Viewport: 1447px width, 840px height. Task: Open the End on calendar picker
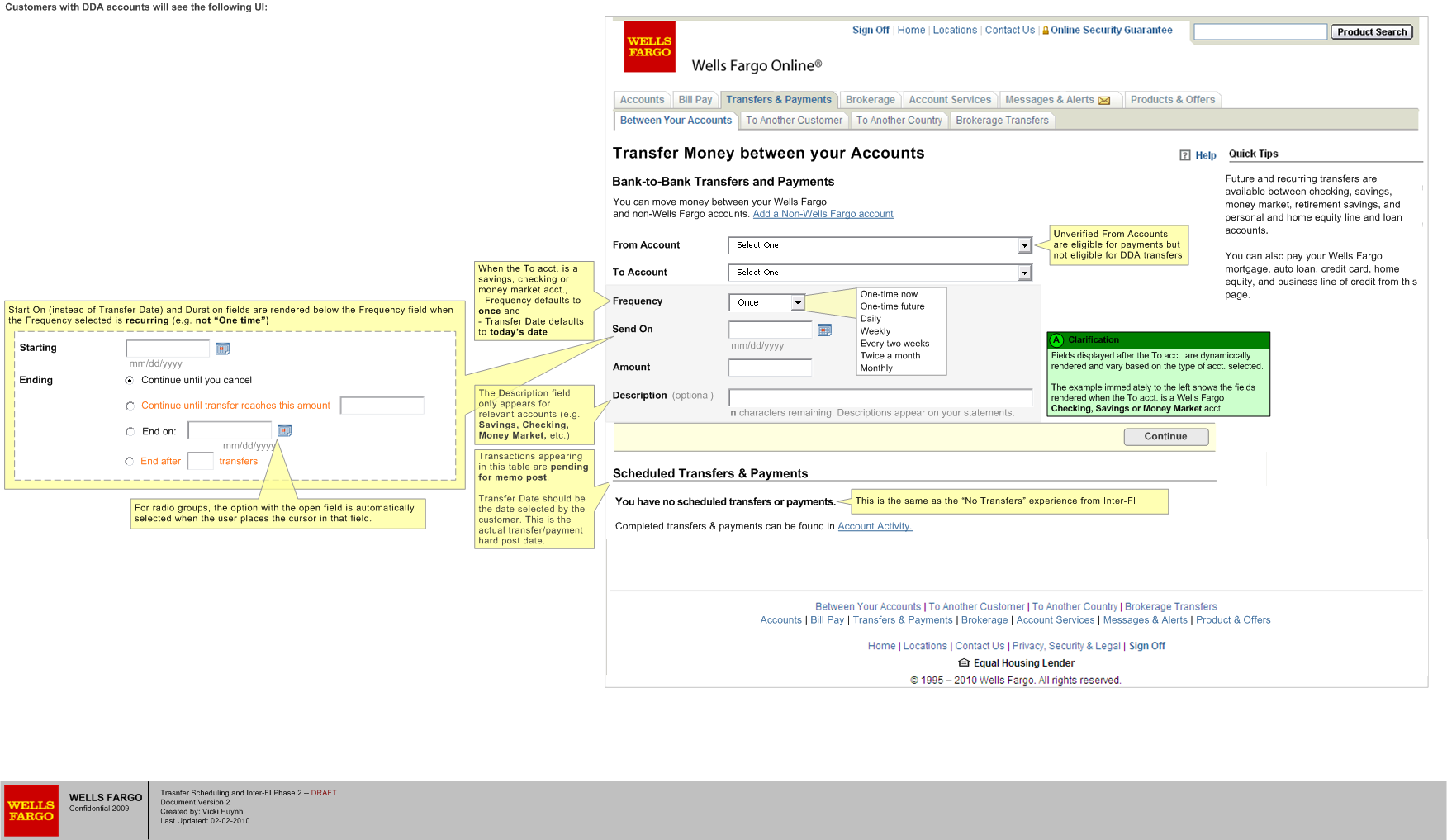[284, 430]
